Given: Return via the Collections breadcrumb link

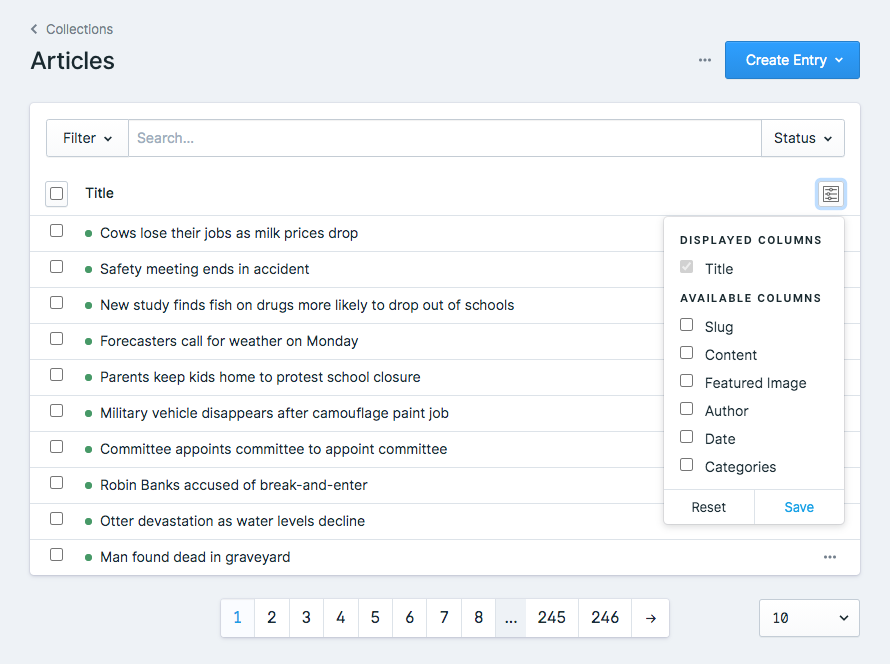Looking at the screenshot, I should point(79,29).
